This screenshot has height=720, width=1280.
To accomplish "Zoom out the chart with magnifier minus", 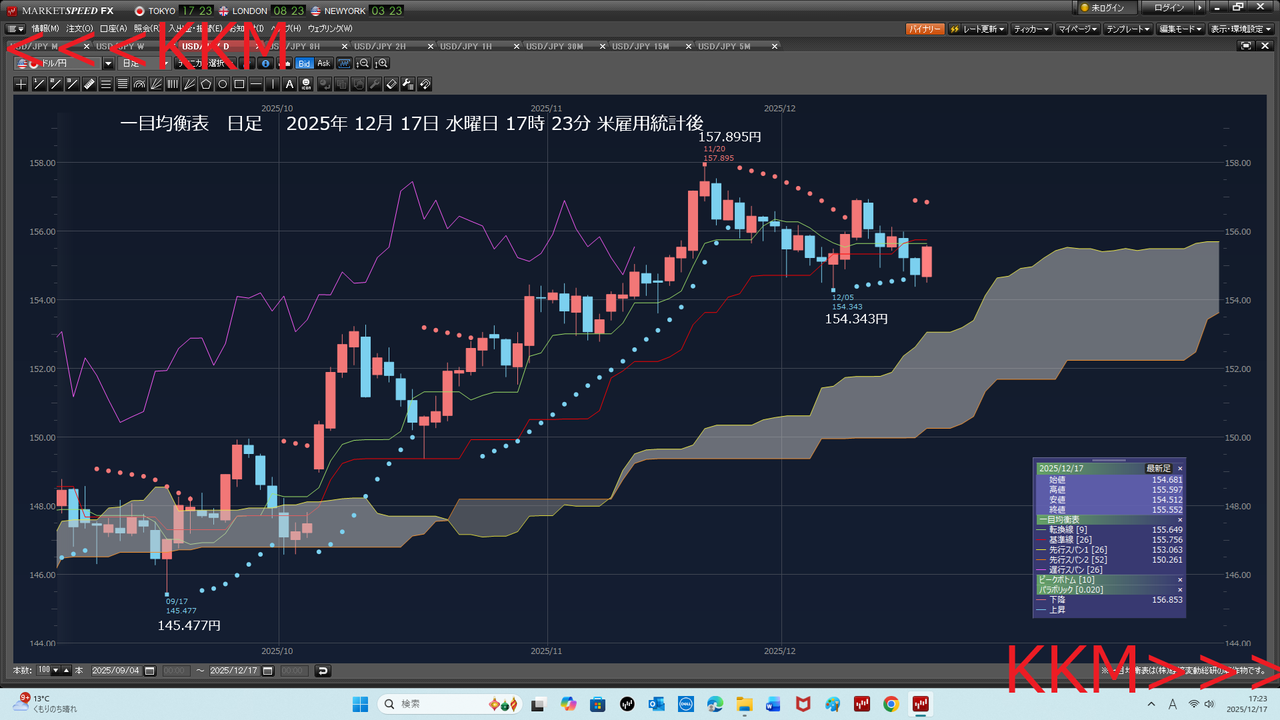I will pyautogui.click(x=363, y=63).
